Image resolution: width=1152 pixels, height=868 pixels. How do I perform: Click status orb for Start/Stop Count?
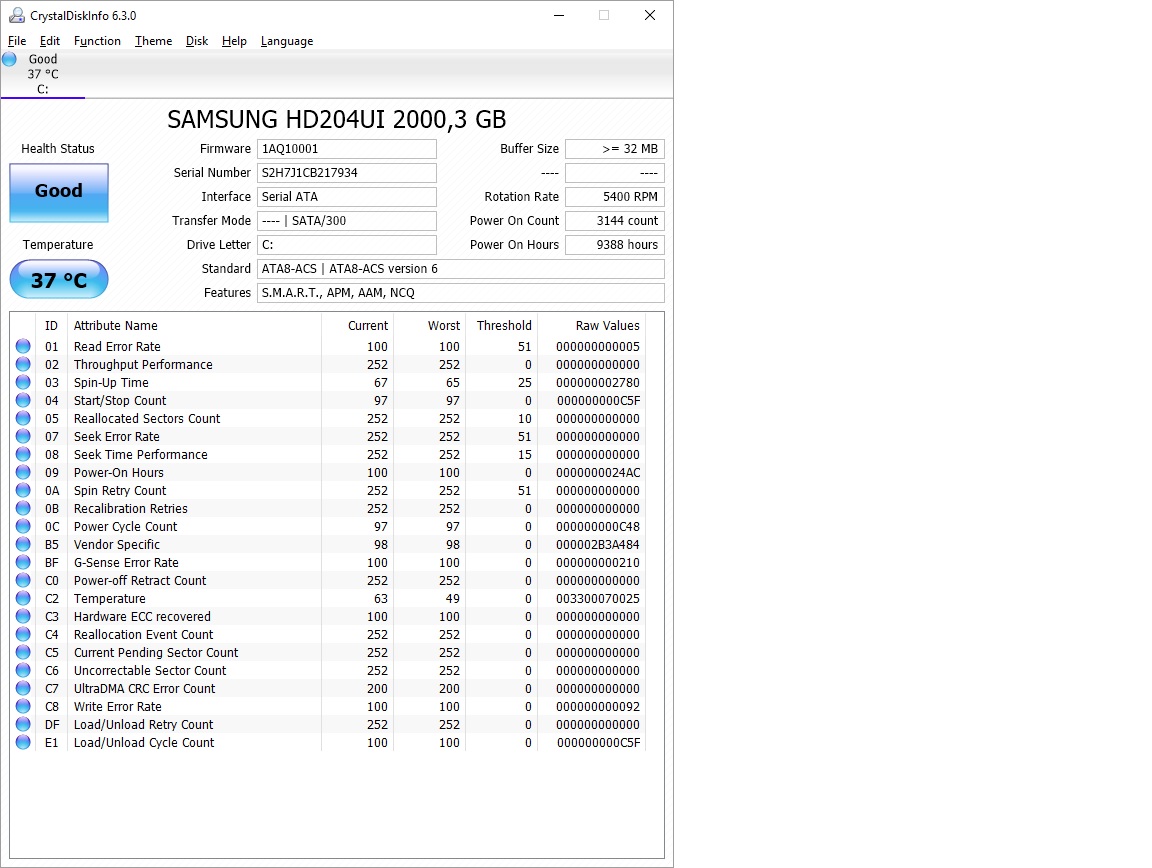[x=24, y=401]
